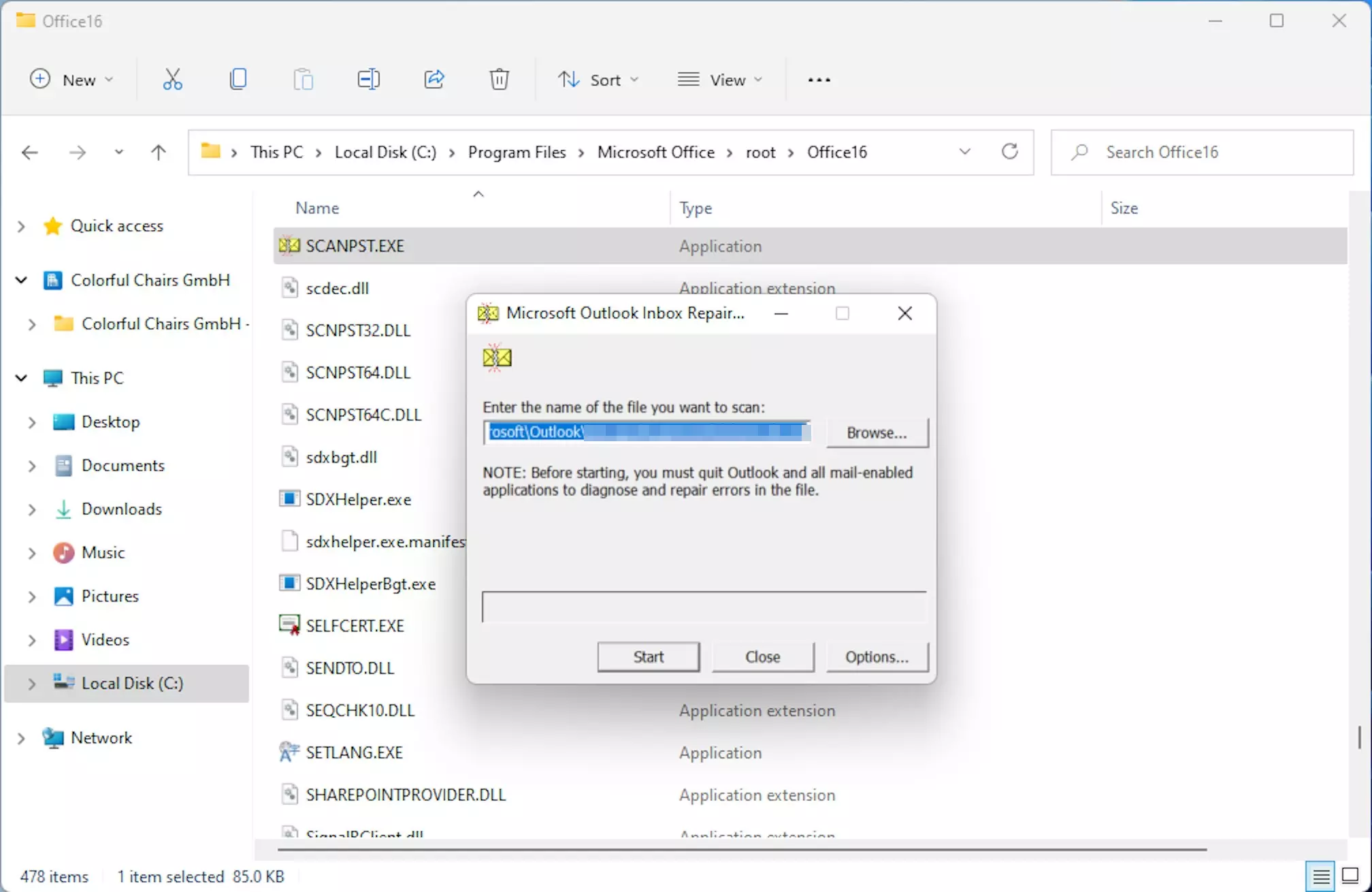Click the Start button in repair dialog

pos(649,656)
